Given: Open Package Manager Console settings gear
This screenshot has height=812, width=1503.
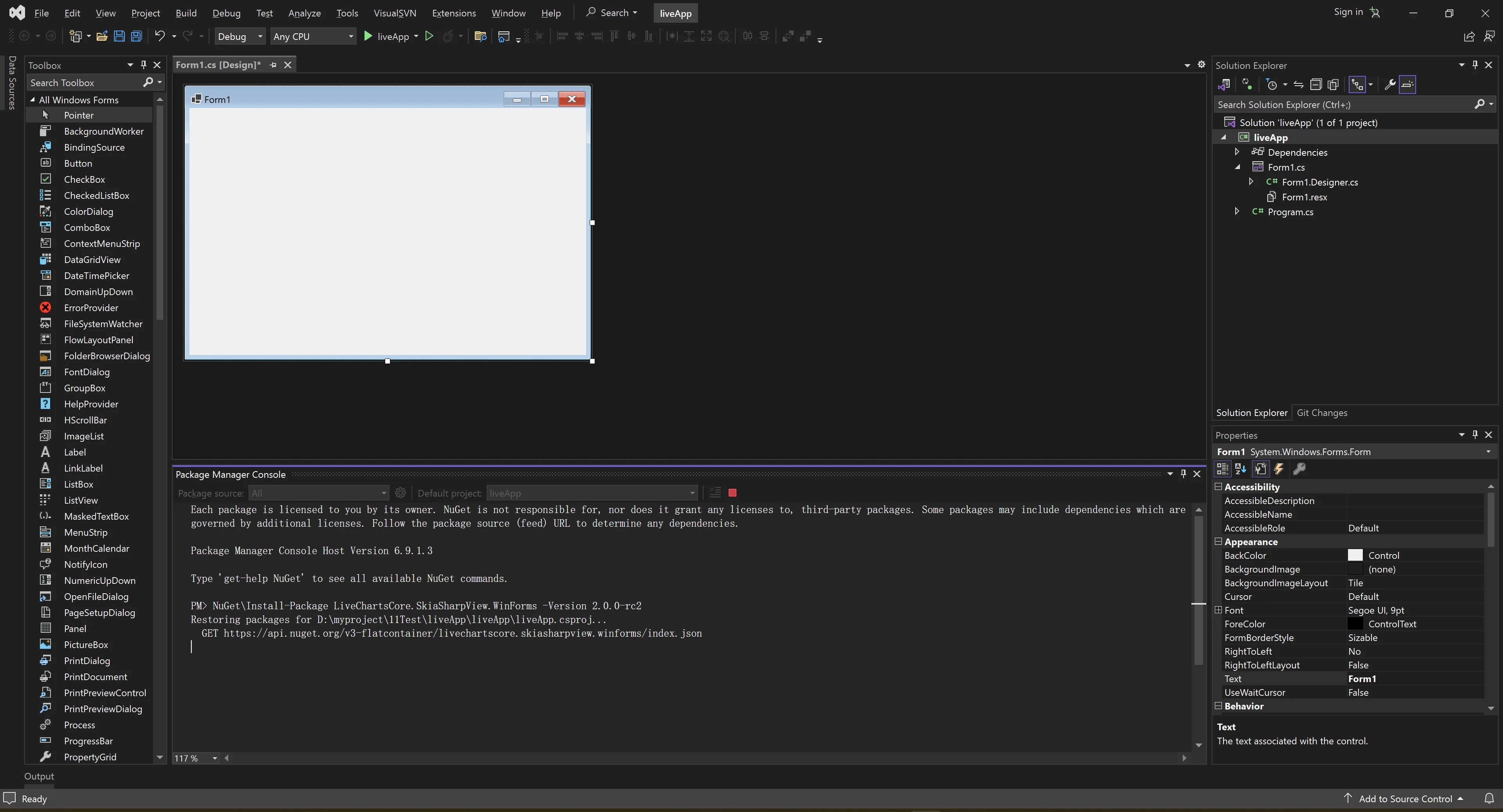Looking at the screenshot, I should pyautogui.click(x=400, y=493).
